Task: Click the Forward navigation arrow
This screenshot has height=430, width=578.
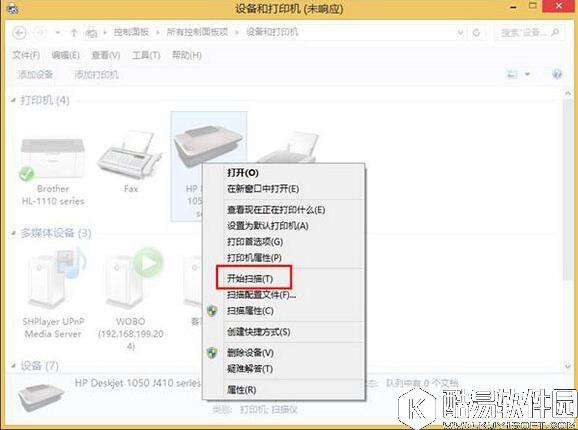Action: (40, 33)
